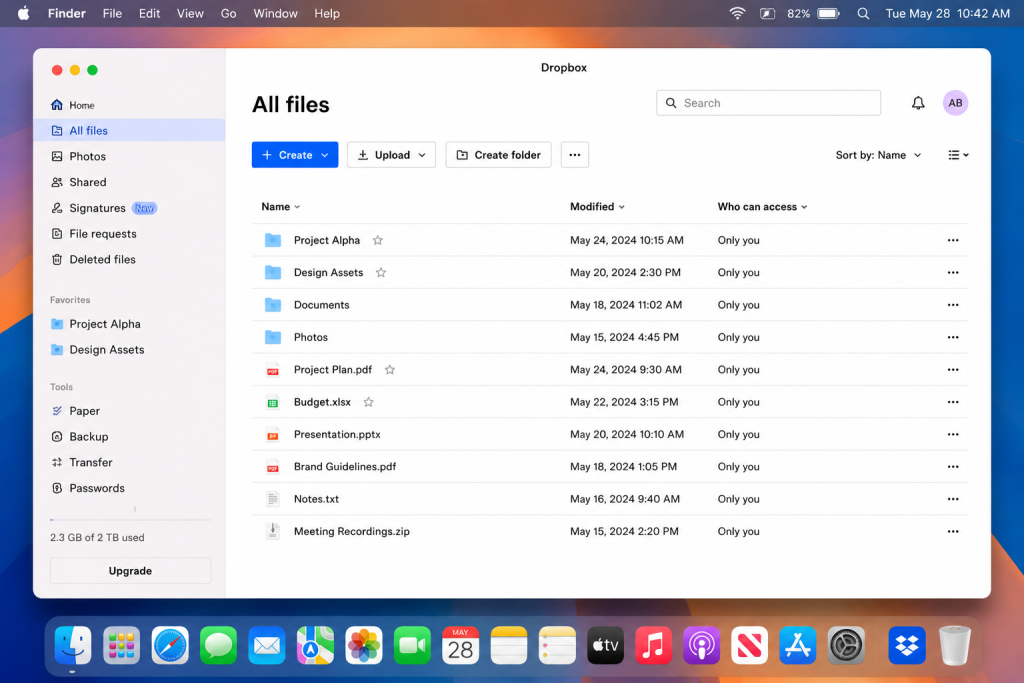Click the storage usage progress bar

click(131, 520)
